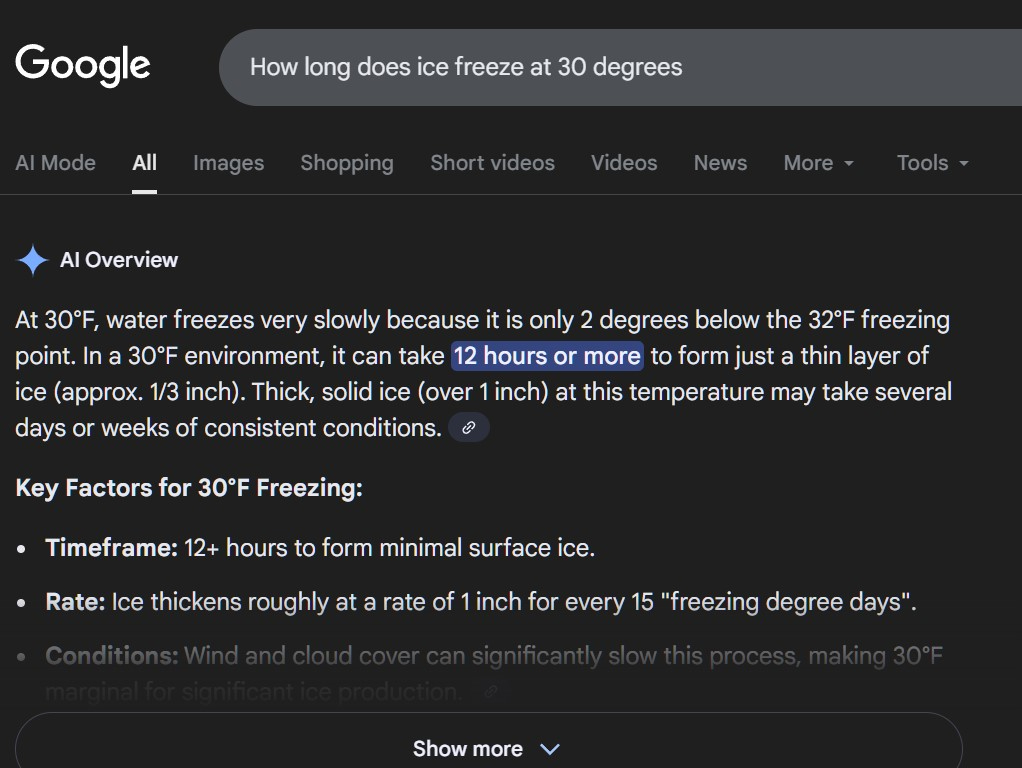Switch to the AI Mode tab

pos(56,163)
